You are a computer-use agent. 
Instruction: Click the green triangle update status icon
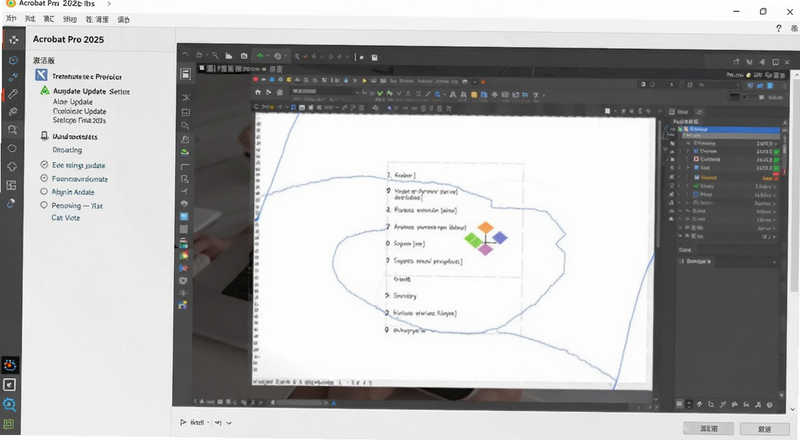pos(45,90)
